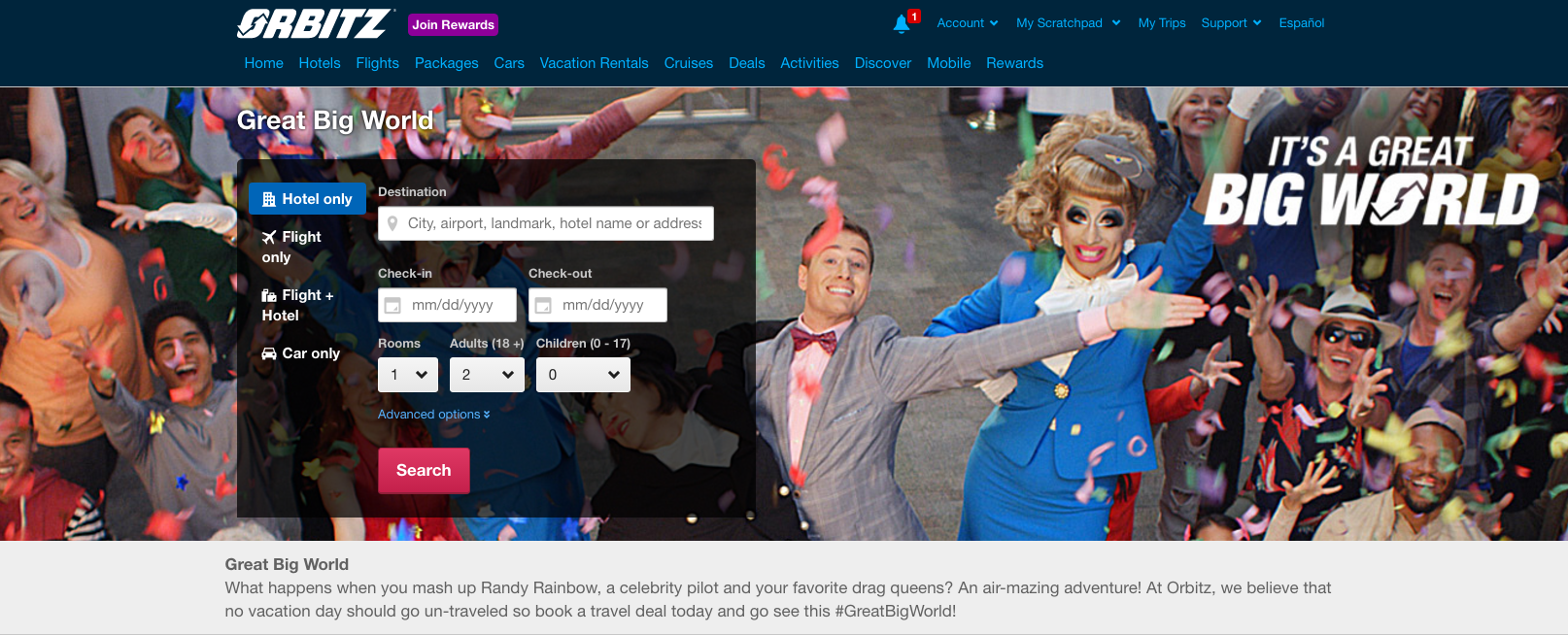Switch language via Español link

click(x=1301, y=23)
